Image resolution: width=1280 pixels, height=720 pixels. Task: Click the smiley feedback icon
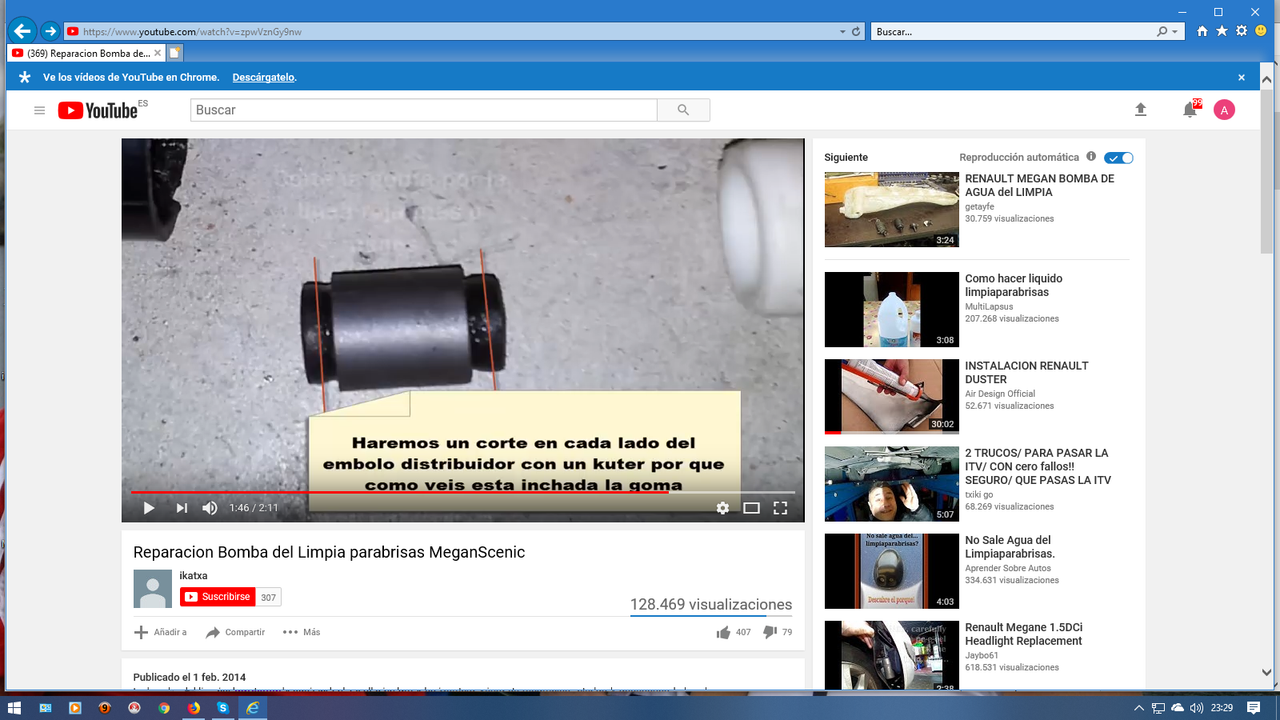[x=1261, y=31]
